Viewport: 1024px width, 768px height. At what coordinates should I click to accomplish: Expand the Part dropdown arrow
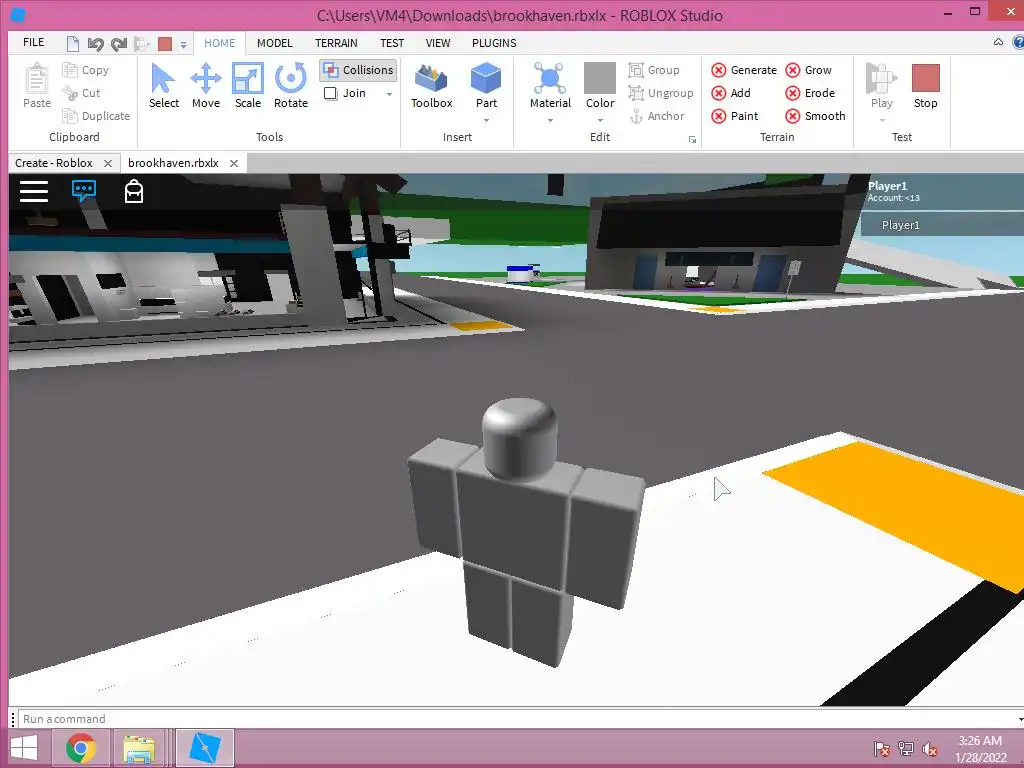pyautogui.click(x=486, y=120)
